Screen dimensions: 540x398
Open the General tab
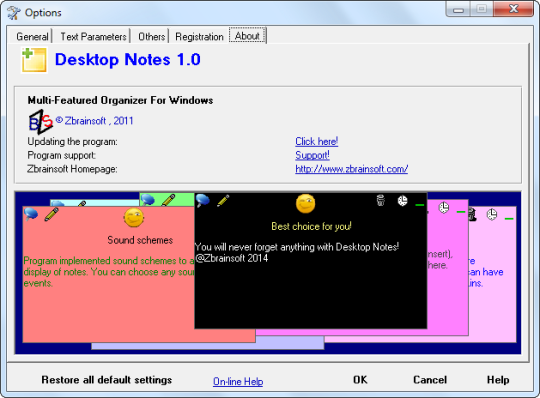pyautogui.click(x=32, y=36)
